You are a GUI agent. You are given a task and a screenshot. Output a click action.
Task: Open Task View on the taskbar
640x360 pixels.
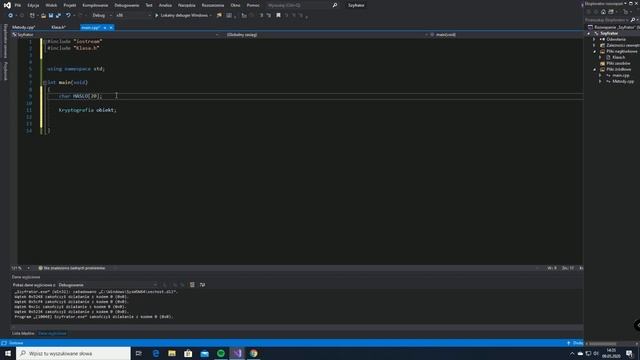pos(138,353)
